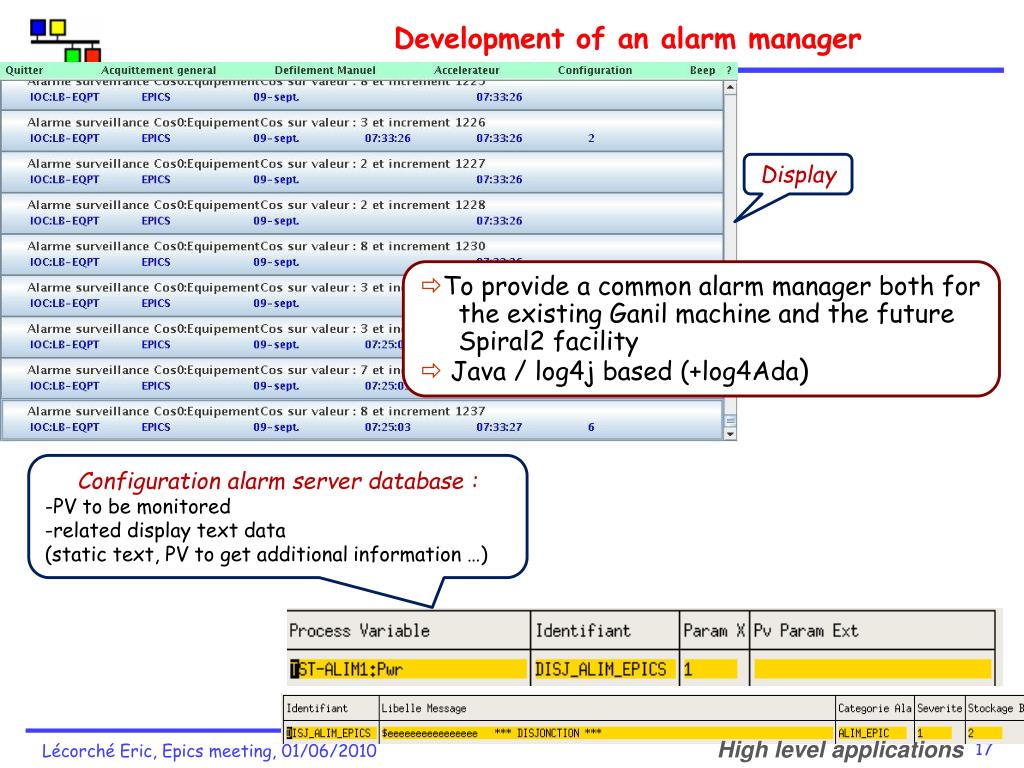
Task: Click the Severite column header
Action: click(x=940, y=708)
